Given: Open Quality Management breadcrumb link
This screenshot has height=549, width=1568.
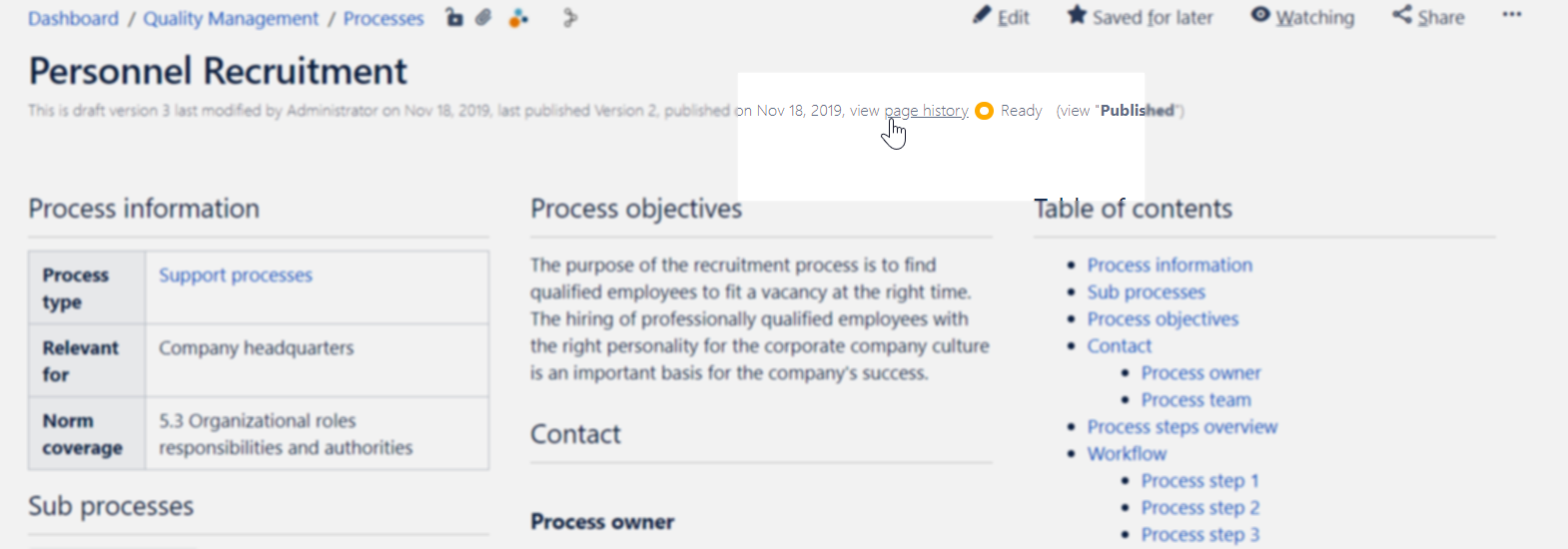Looking at the screenshot, I should pos(231,19).
